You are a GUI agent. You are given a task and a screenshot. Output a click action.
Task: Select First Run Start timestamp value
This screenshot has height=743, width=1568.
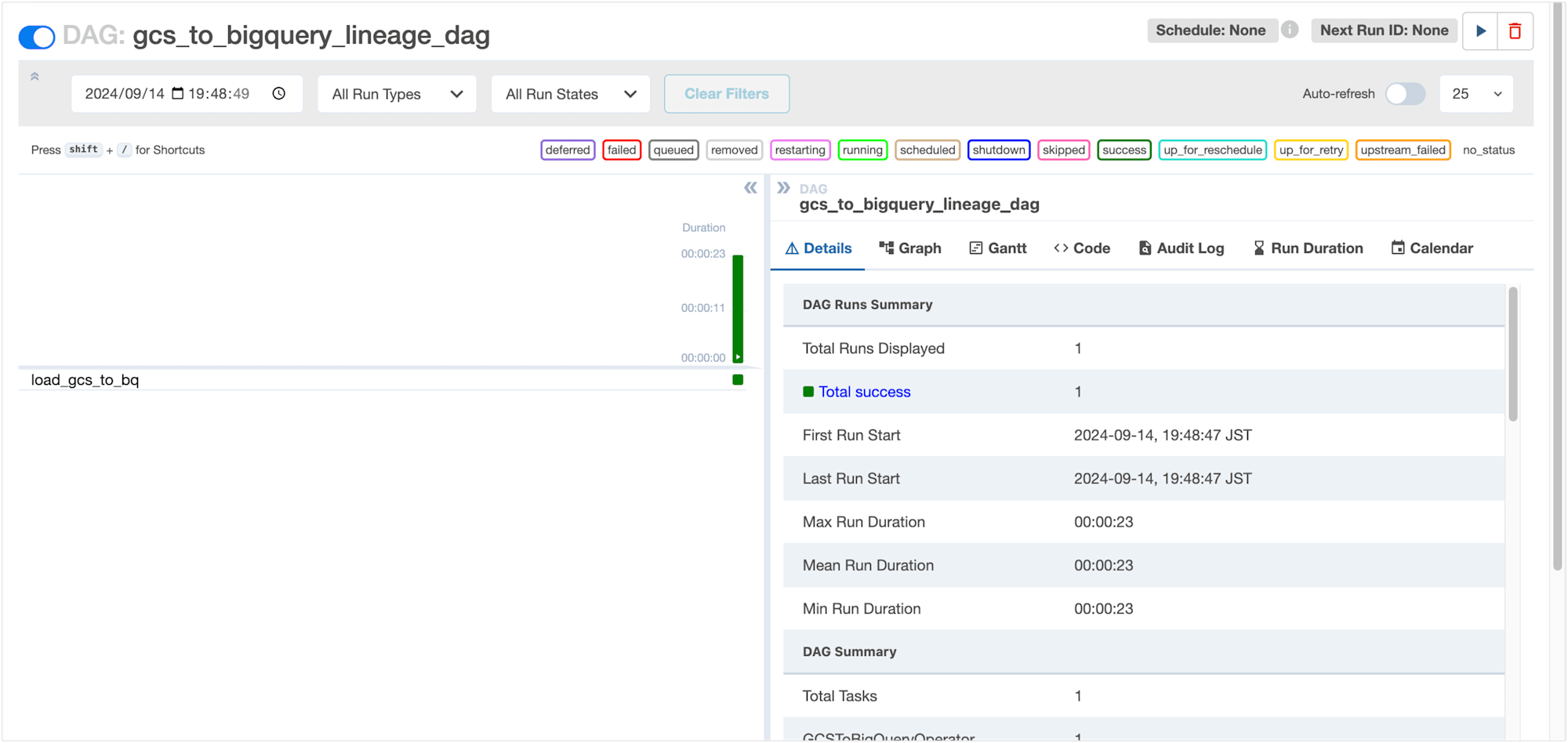click(1163, 435)
